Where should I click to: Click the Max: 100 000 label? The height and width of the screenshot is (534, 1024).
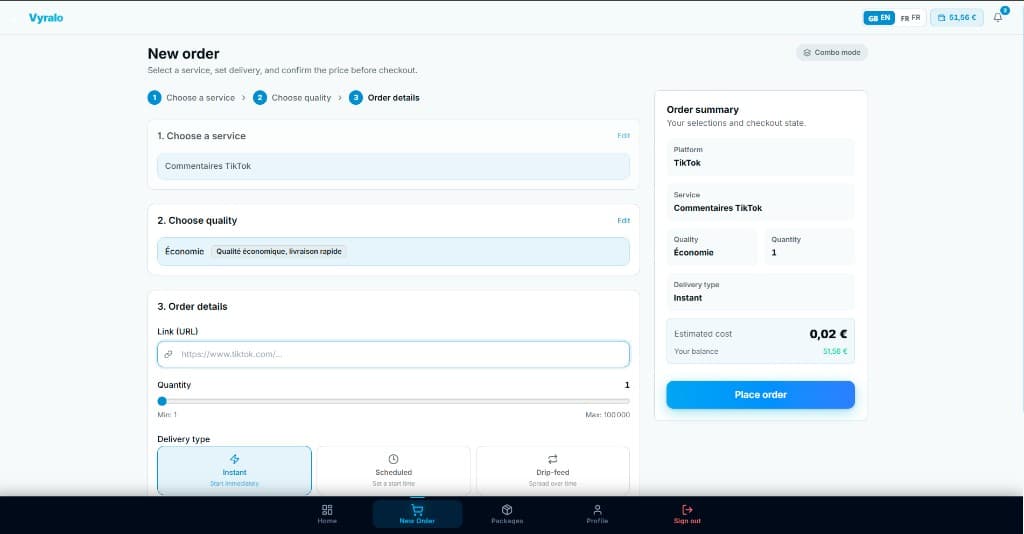[607, 415]
